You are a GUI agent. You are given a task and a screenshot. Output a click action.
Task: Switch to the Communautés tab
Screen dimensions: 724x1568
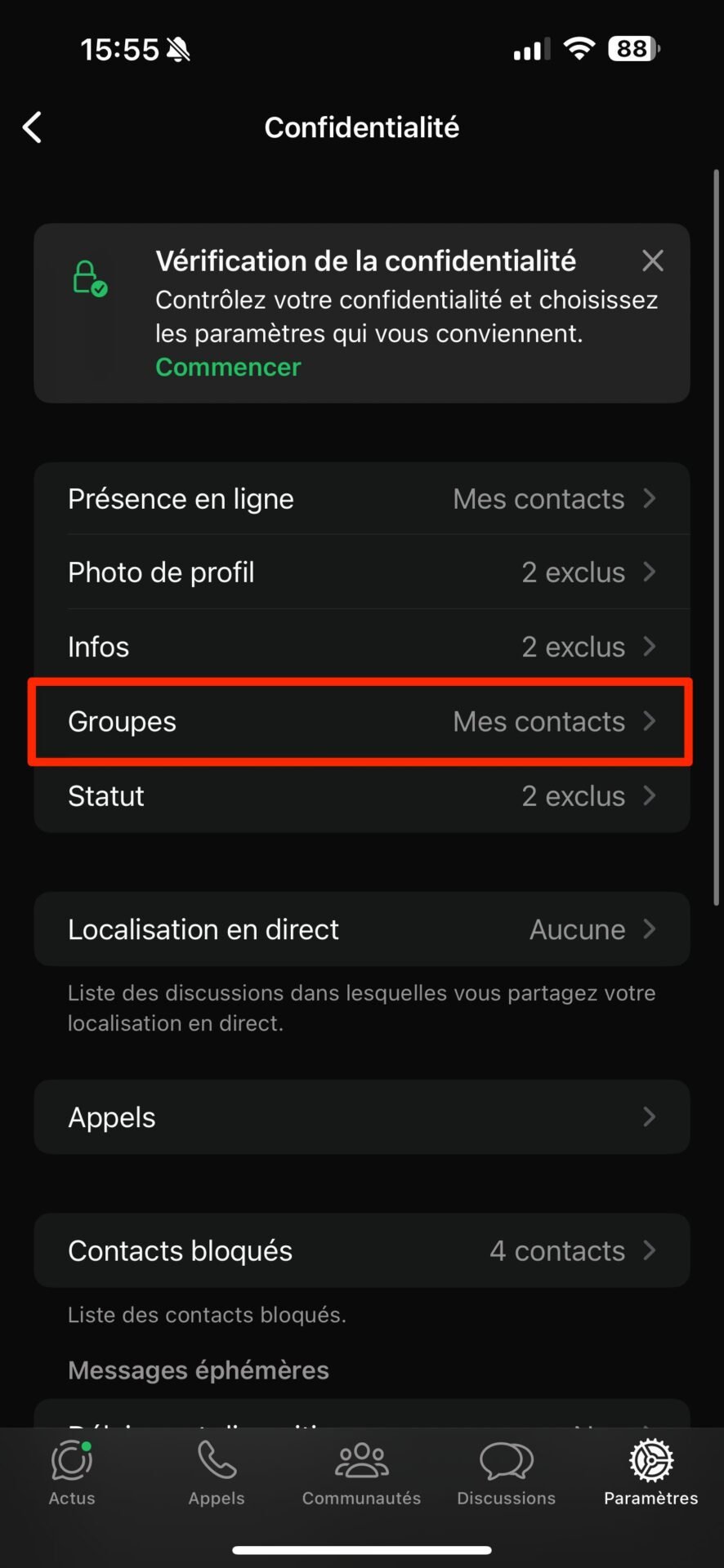pos(361,1473)
